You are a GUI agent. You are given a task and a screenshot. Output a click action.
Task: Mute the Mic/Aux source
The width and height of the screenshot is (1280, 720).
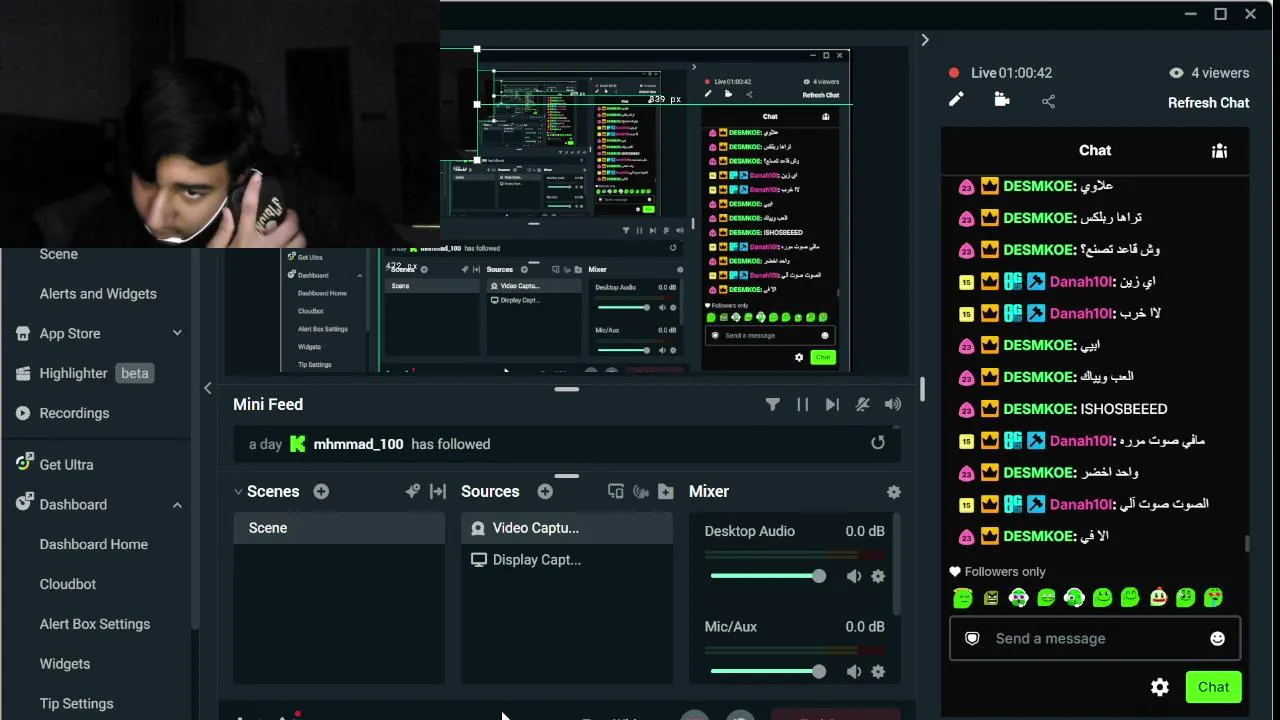coord(854,672)
